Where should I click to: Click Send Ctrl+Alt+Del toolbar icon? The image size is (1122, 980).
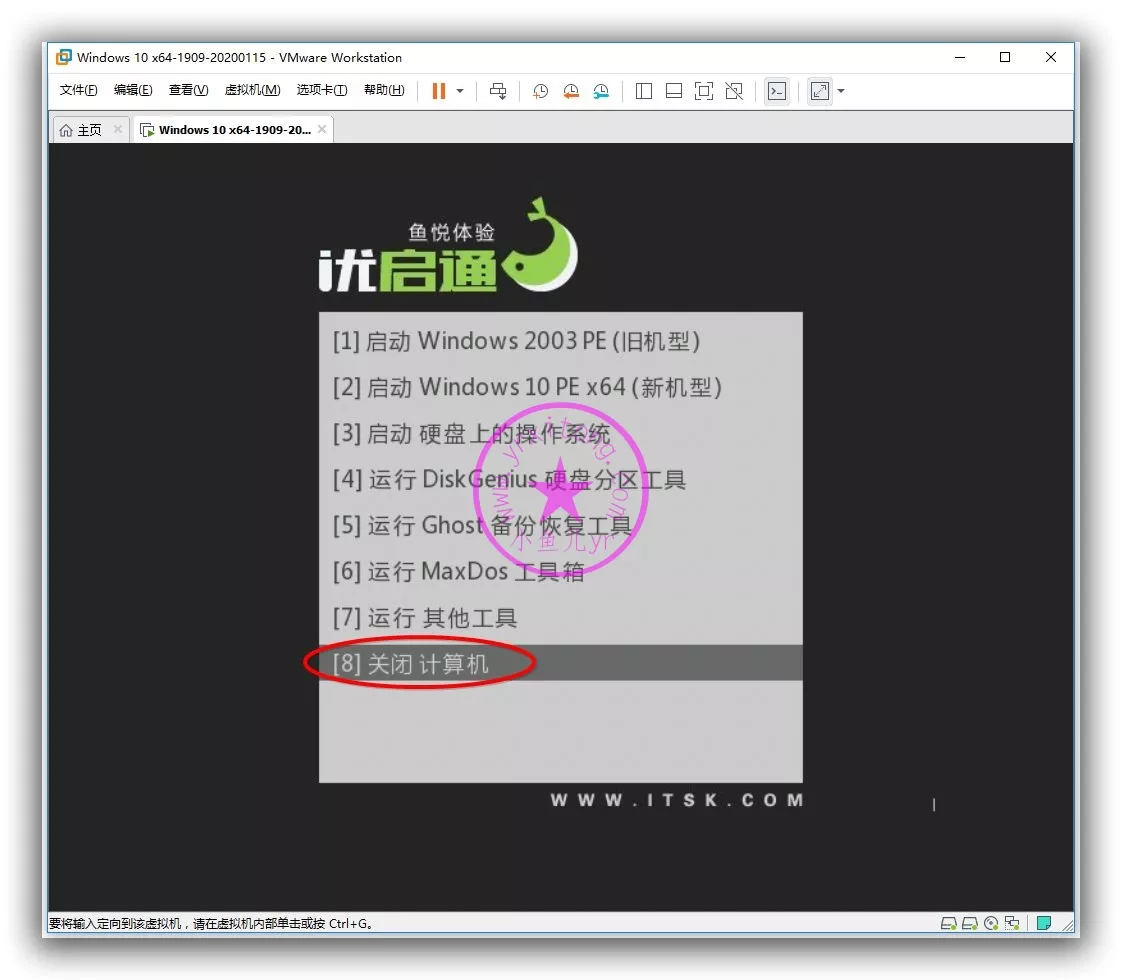pos(498,91)
